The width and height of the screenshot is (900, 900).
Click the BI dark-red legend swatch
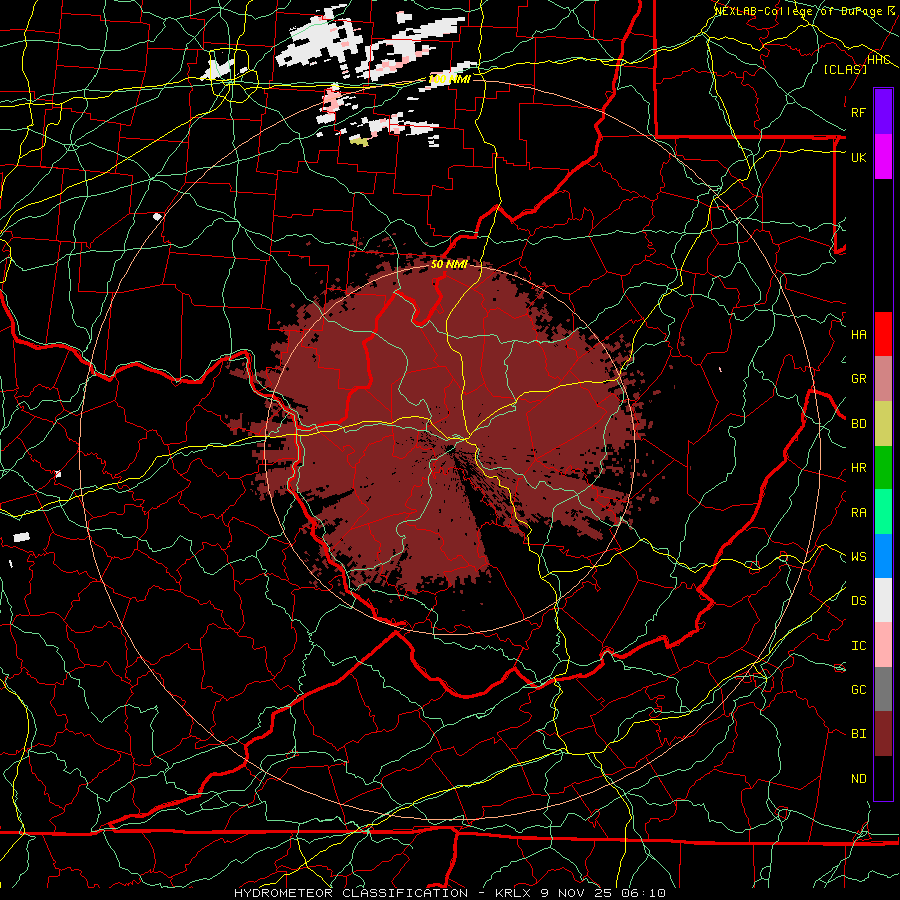tap(883, 734)
